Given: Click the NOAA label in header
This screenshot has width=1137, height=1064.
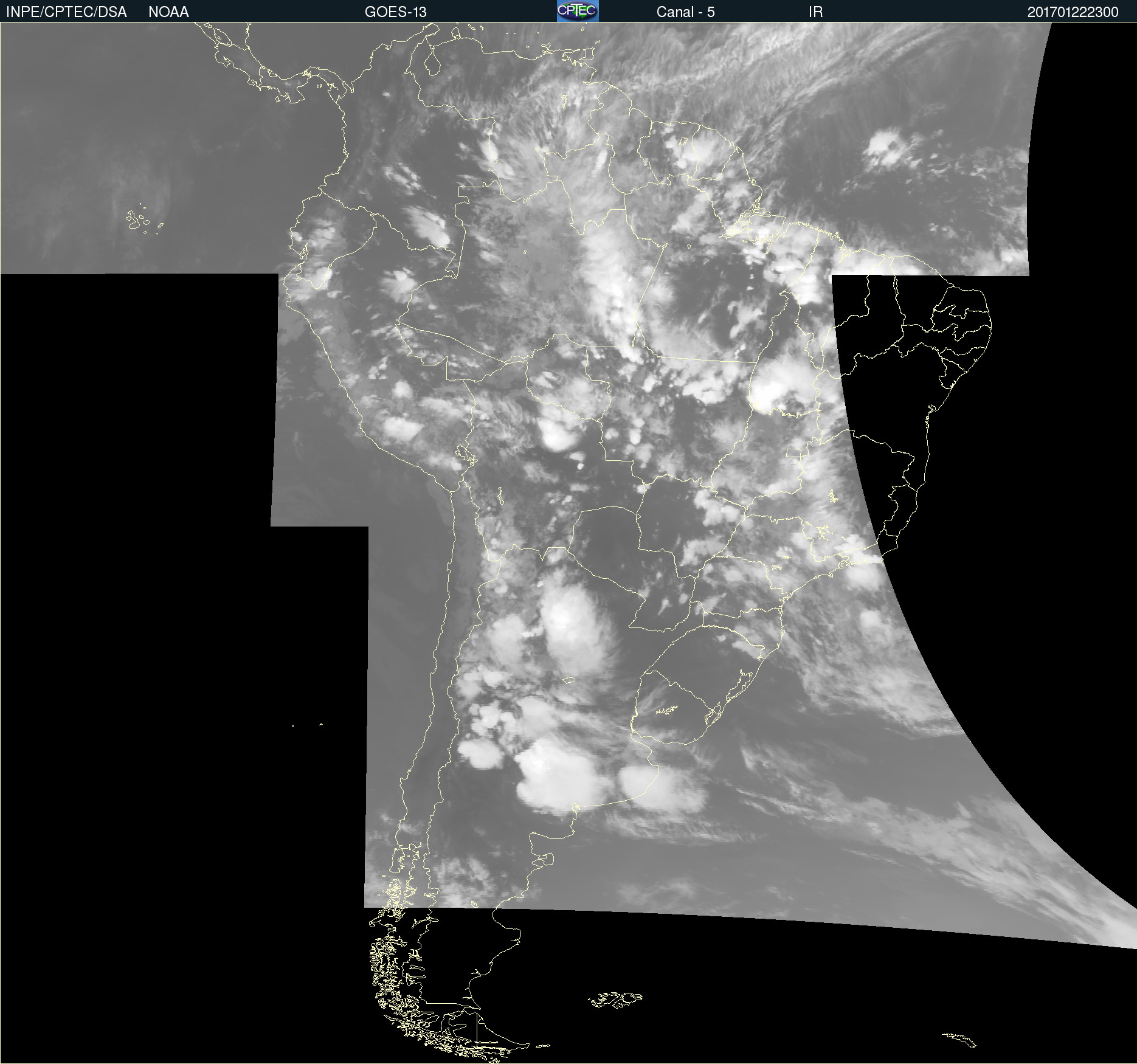Looking at the screenshot, I should tap(168, 12).
